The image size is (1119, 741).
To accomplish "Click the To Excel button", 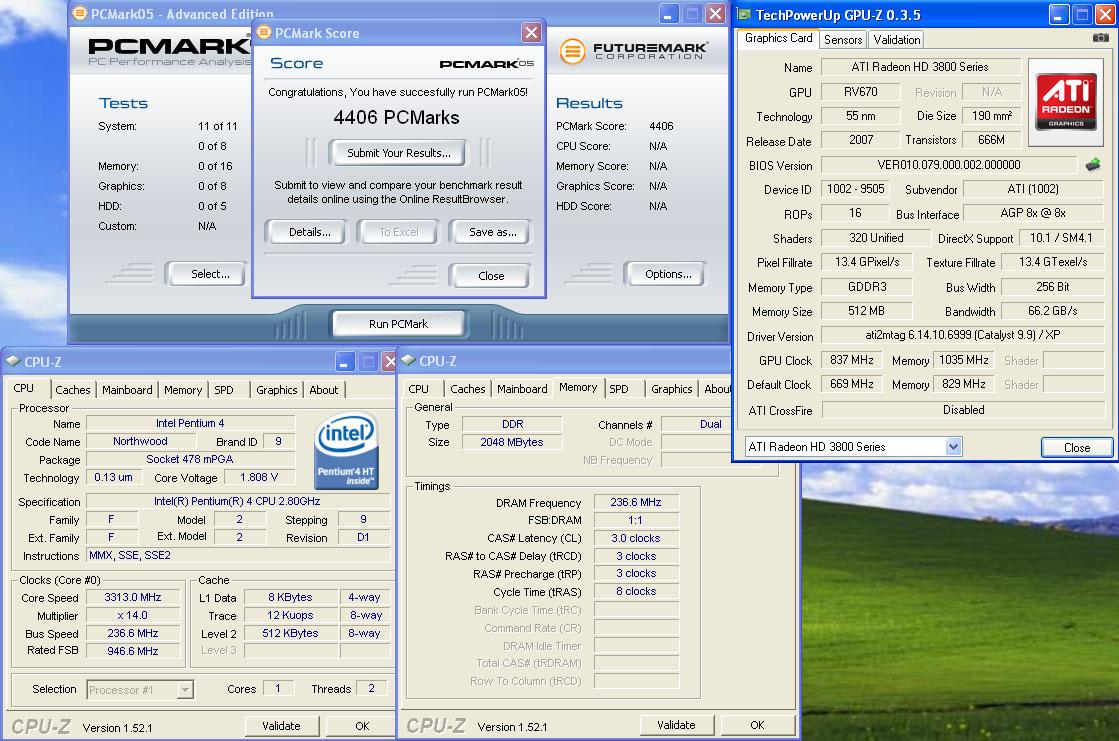I will (398, 232).
